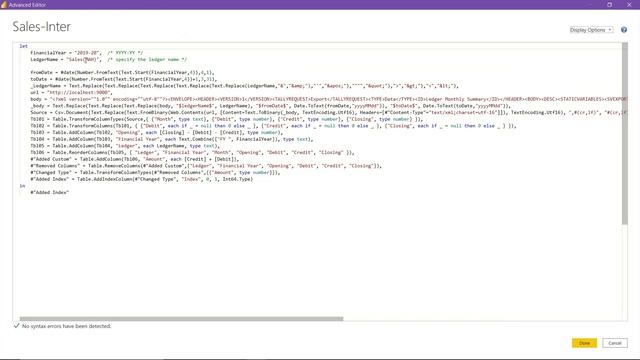Click the body xml definition line
Viewport: 640px width, 360px height.
pos(329,99)
